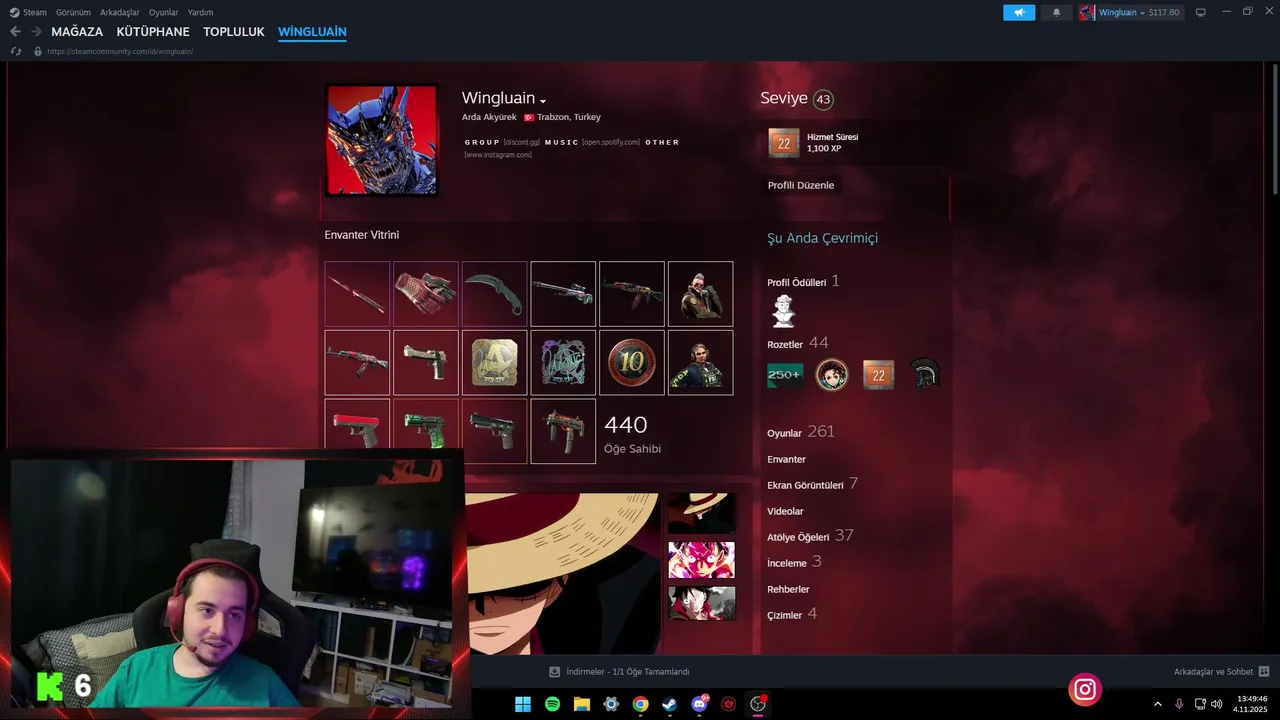Click the MP7 submachine gun item
Viewport: 1280px width, 720px height.
pyautogui.click(x=563, y=431)
